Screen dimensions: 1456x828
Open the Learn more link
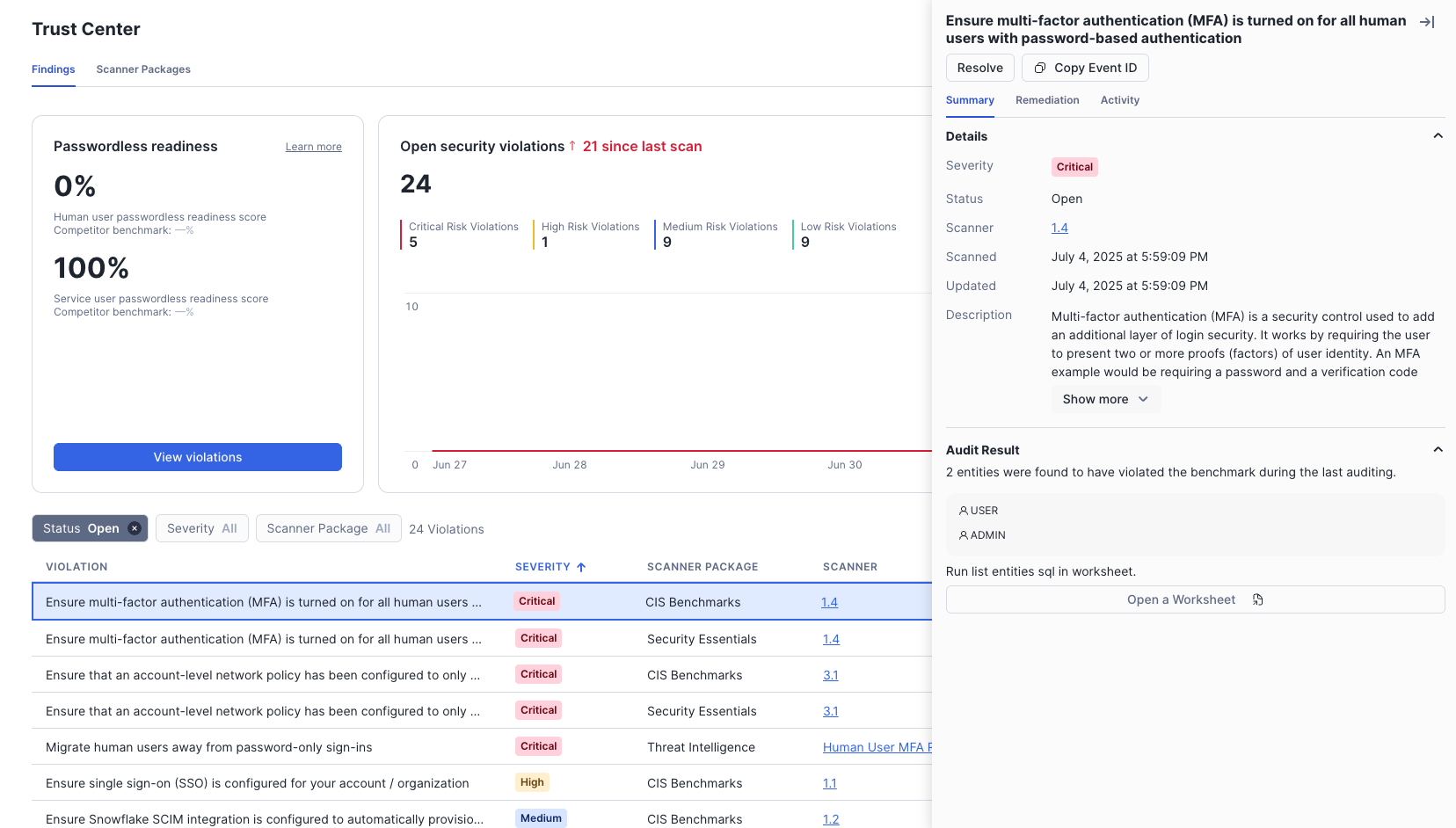pyautogui.click(x=313, y=146)
